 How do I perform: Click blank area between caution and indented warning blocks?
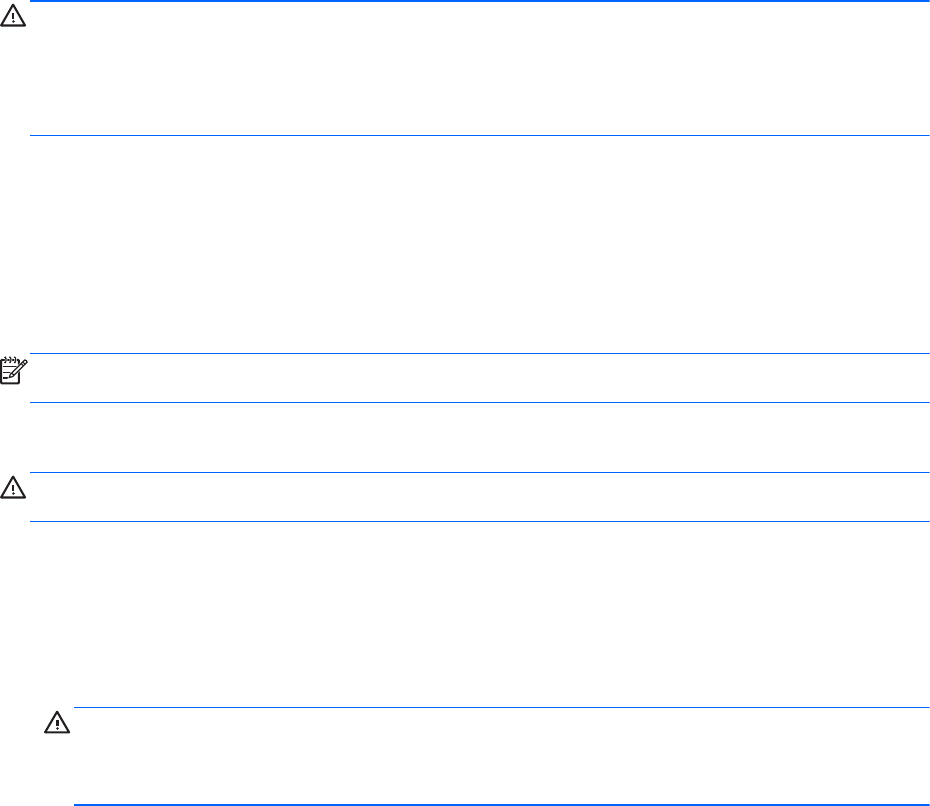478,614
